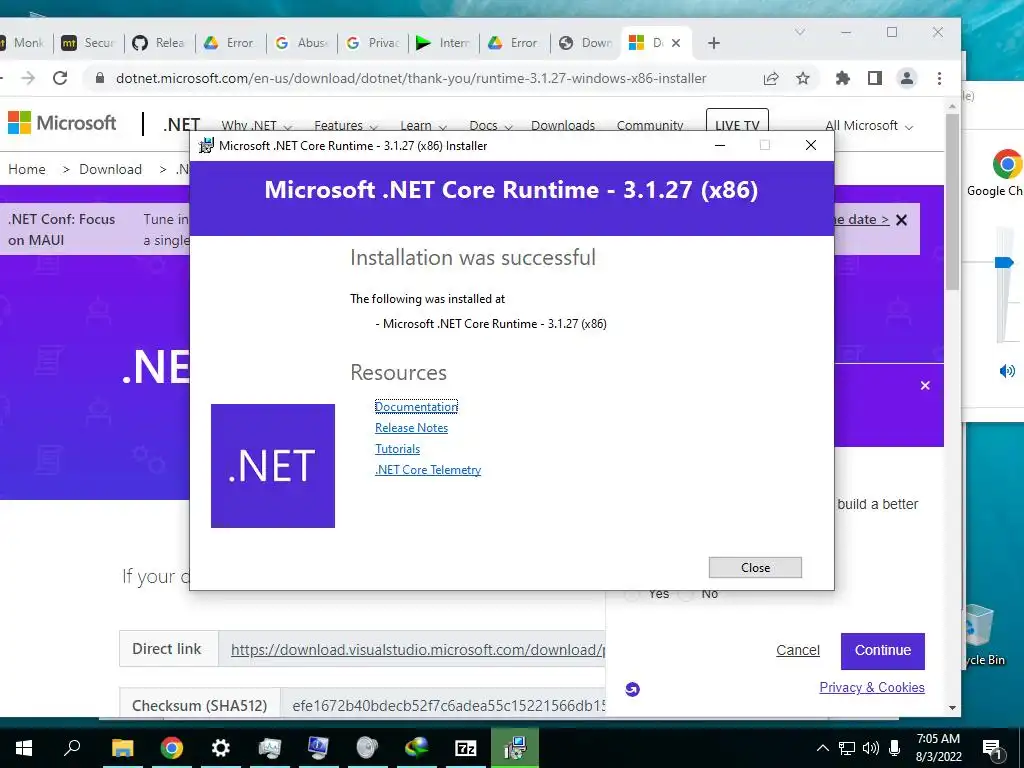1024x768 pixels.
Task: Open a new Chrome tab
Action: pyautogui.click(x=714, y=43)
